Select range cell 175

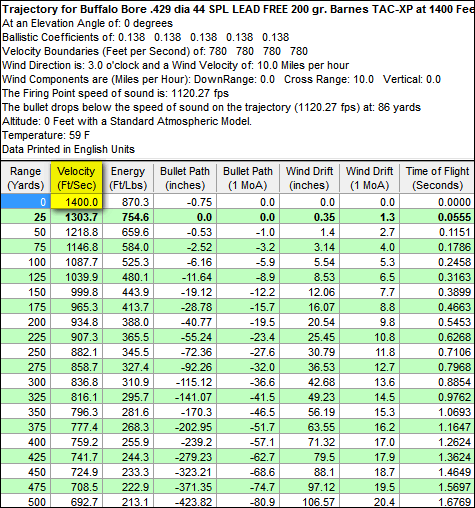click(25, 307)
